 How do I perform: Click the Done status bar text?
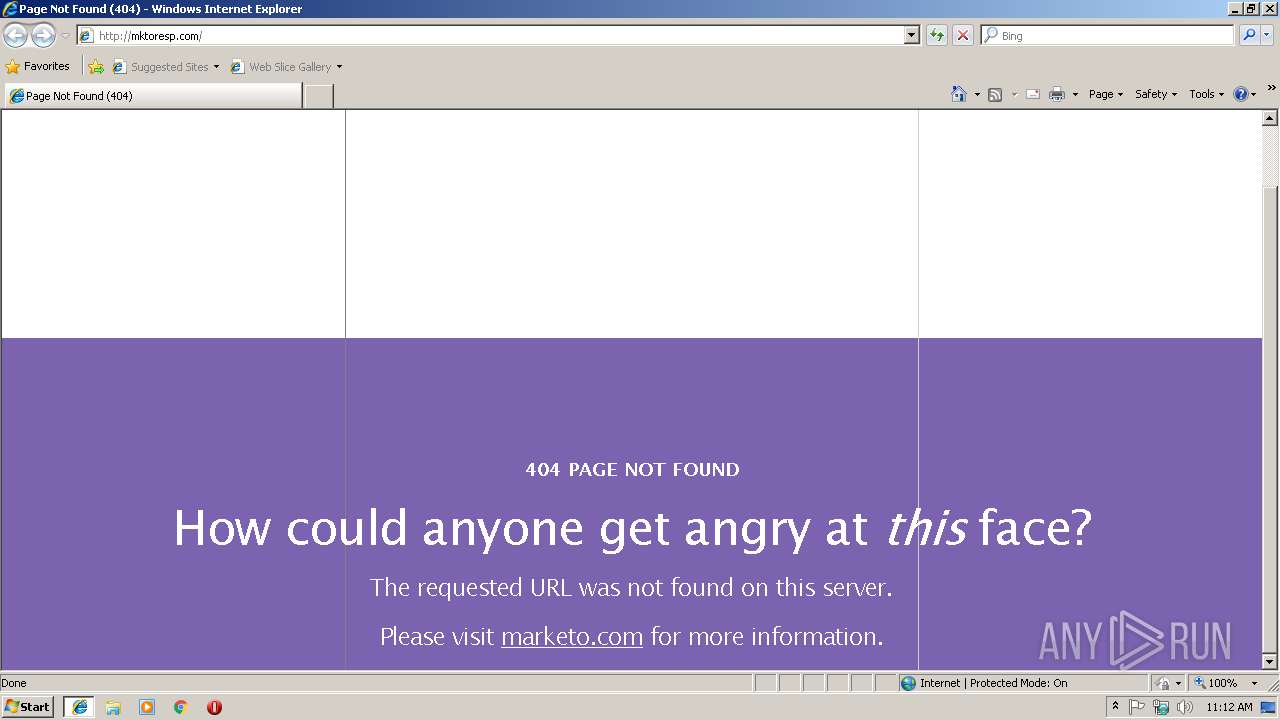tap(14, 683)
